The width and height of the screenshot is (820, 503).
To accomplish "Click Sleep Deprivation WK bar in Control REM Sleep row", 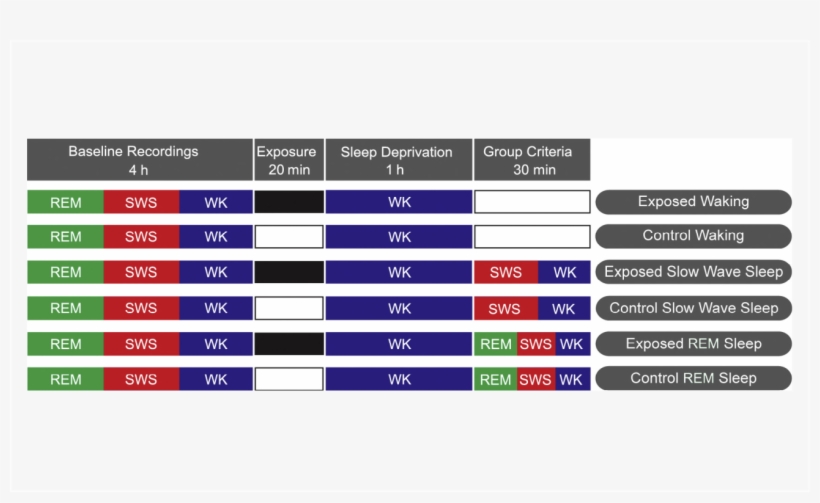I will point(399,380).
